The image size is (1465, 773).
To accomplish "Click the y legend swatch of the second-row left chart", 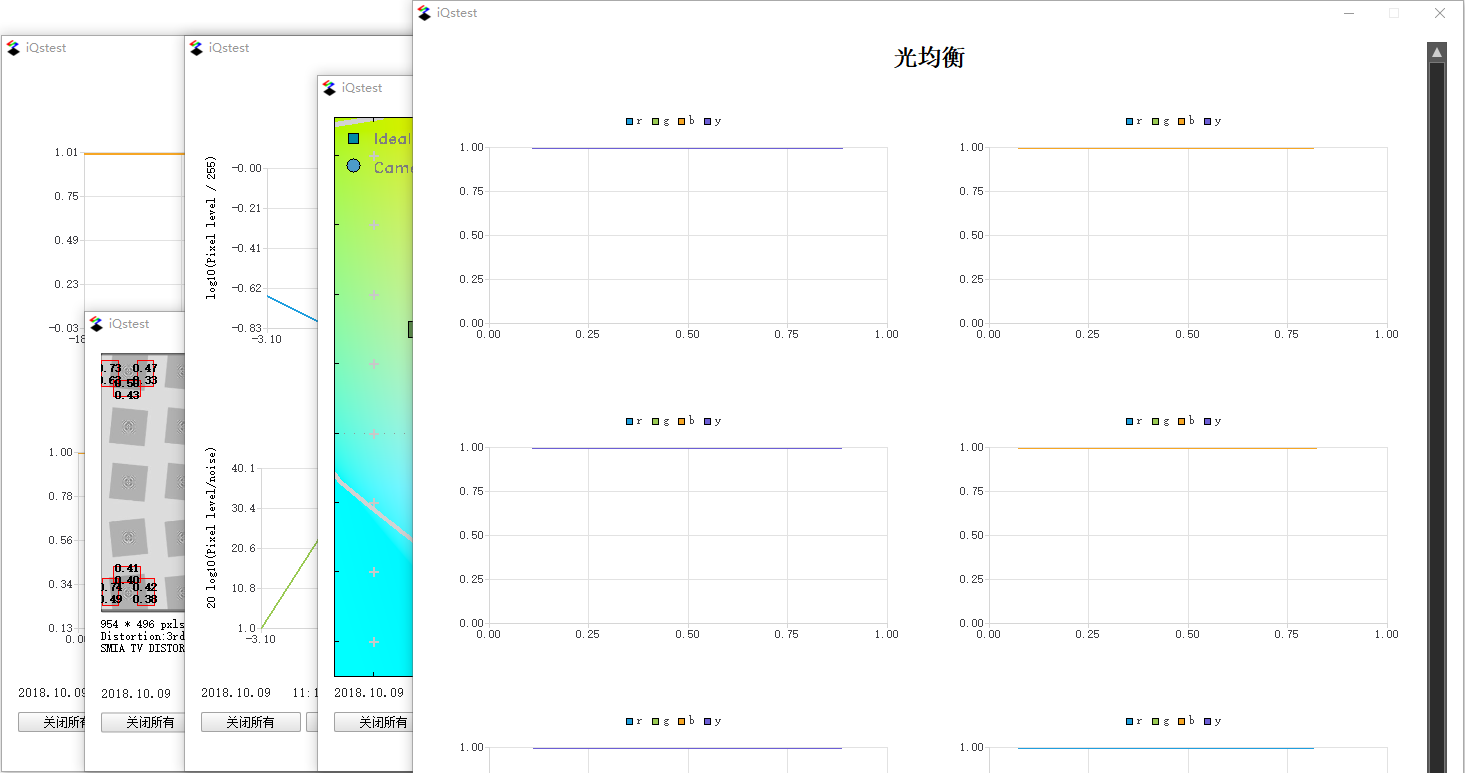I will pyautogui.click(x=708, y=421).
